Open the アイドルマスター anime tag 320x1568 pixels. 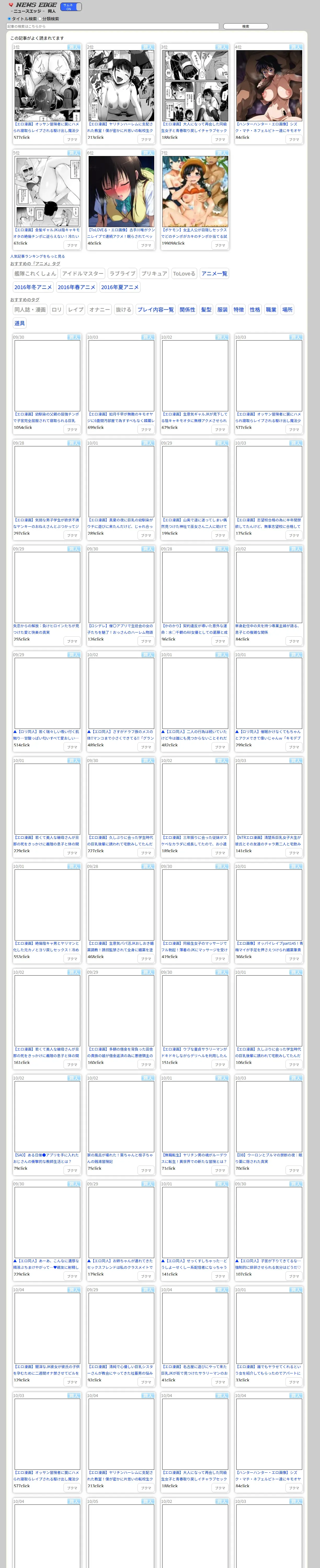[x=83, y=274]
